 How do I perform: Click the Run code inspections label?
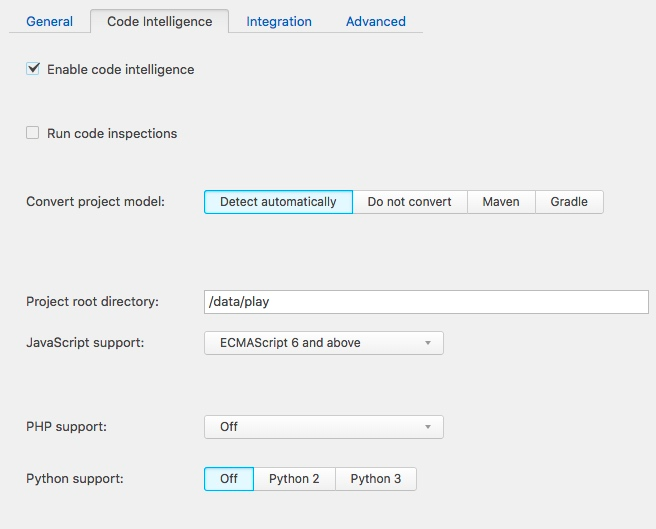112,133
